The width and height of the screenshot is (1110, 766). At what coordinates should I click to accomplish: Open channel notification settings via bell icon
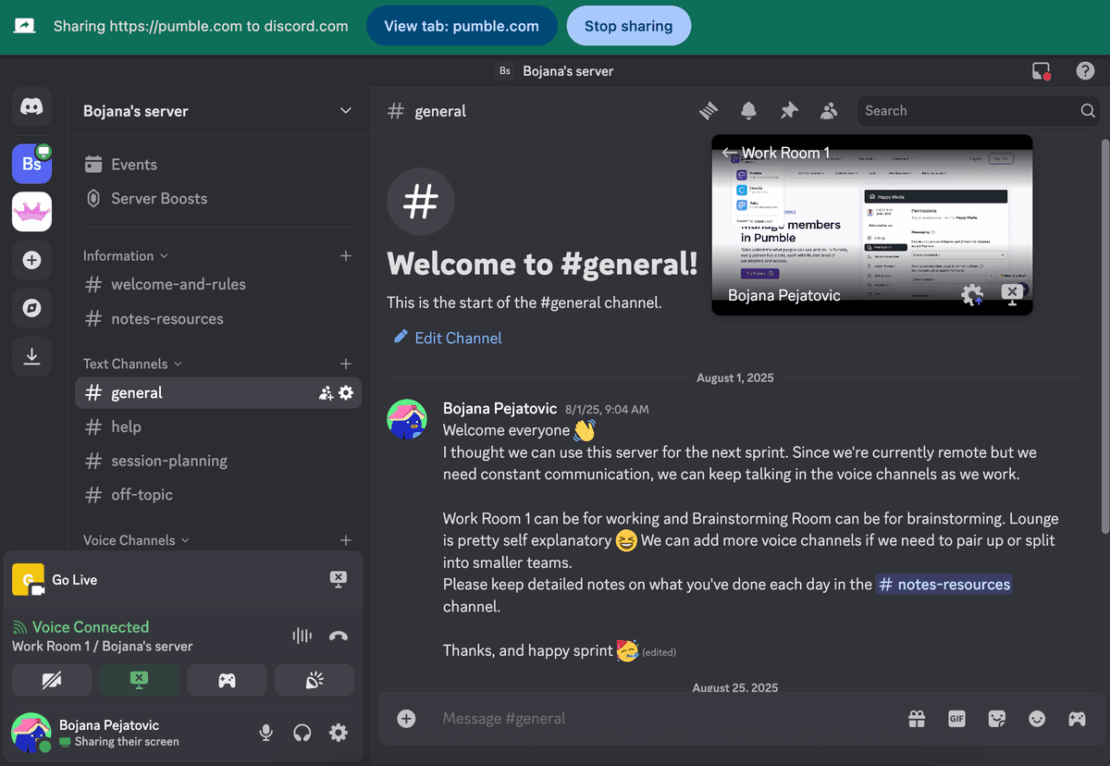(748, 111)
